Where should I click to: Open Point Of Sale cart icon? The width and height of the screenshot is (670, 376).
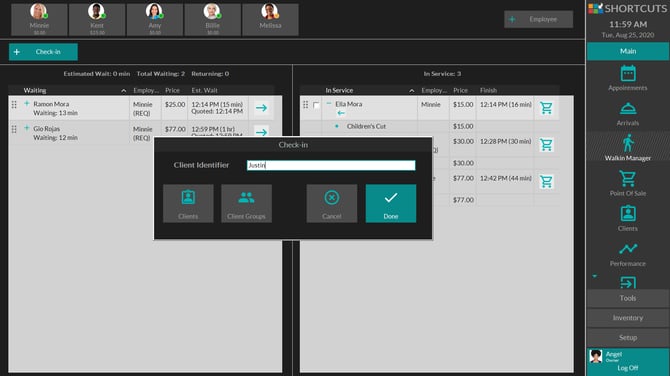(628, 179)
